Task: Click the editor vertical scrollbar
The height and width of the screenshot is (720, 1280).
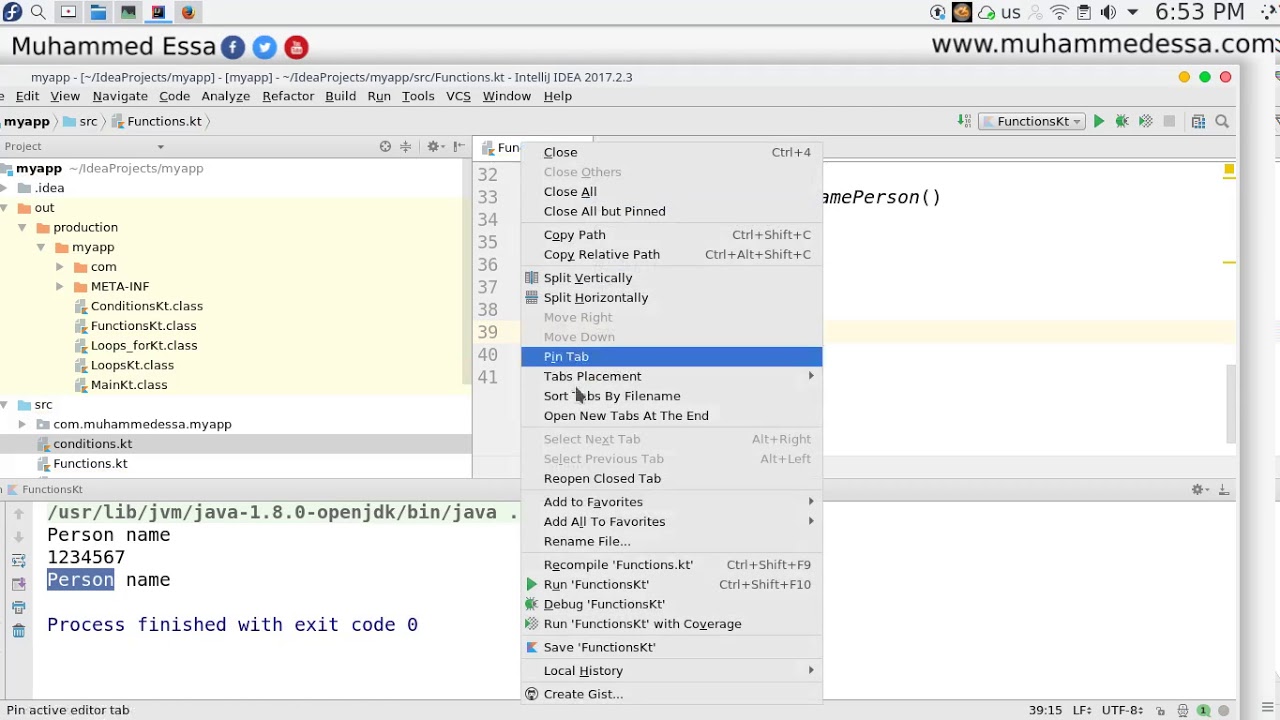Action: click(x=1231, y=405)
